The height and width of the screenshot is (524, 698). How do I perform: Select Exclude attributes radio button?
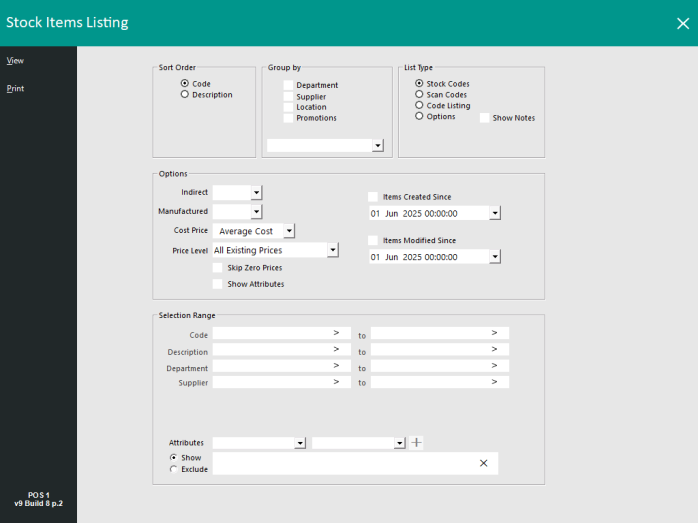[x=174, y=469]
